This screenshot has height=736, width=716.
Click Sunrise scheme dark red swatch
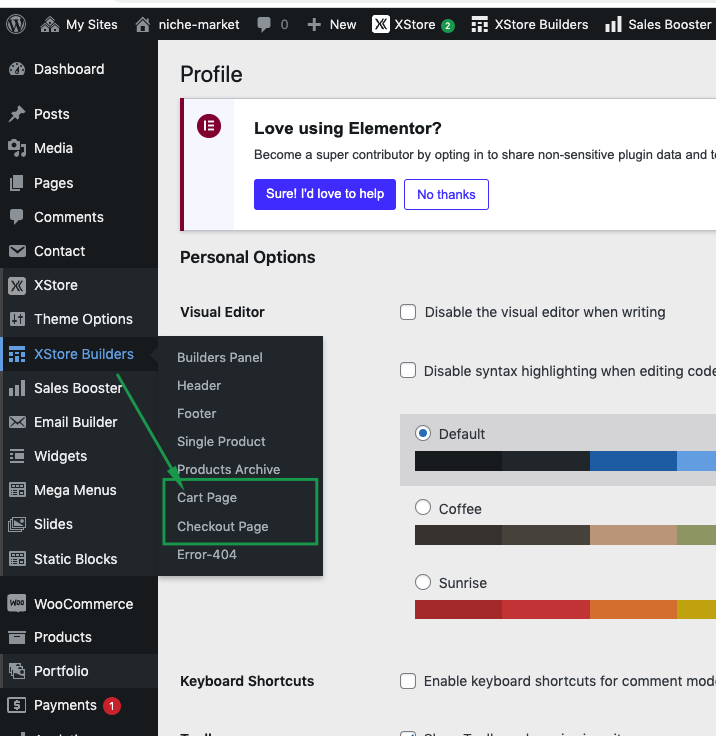tap(458, 609)
